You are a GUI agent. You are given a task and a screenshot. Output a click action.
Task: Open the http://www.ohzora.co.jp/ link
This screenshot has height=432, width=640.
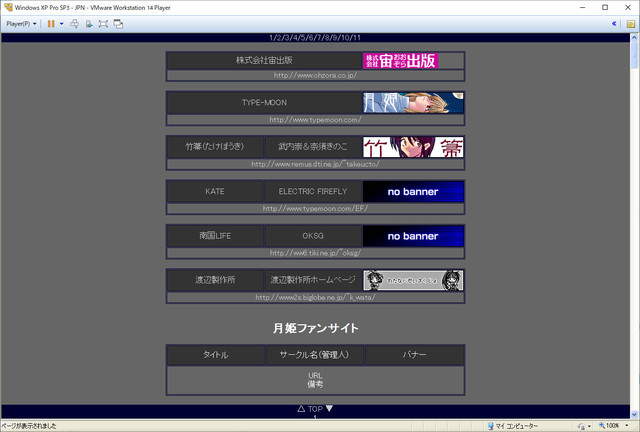(x=315, y=75)
